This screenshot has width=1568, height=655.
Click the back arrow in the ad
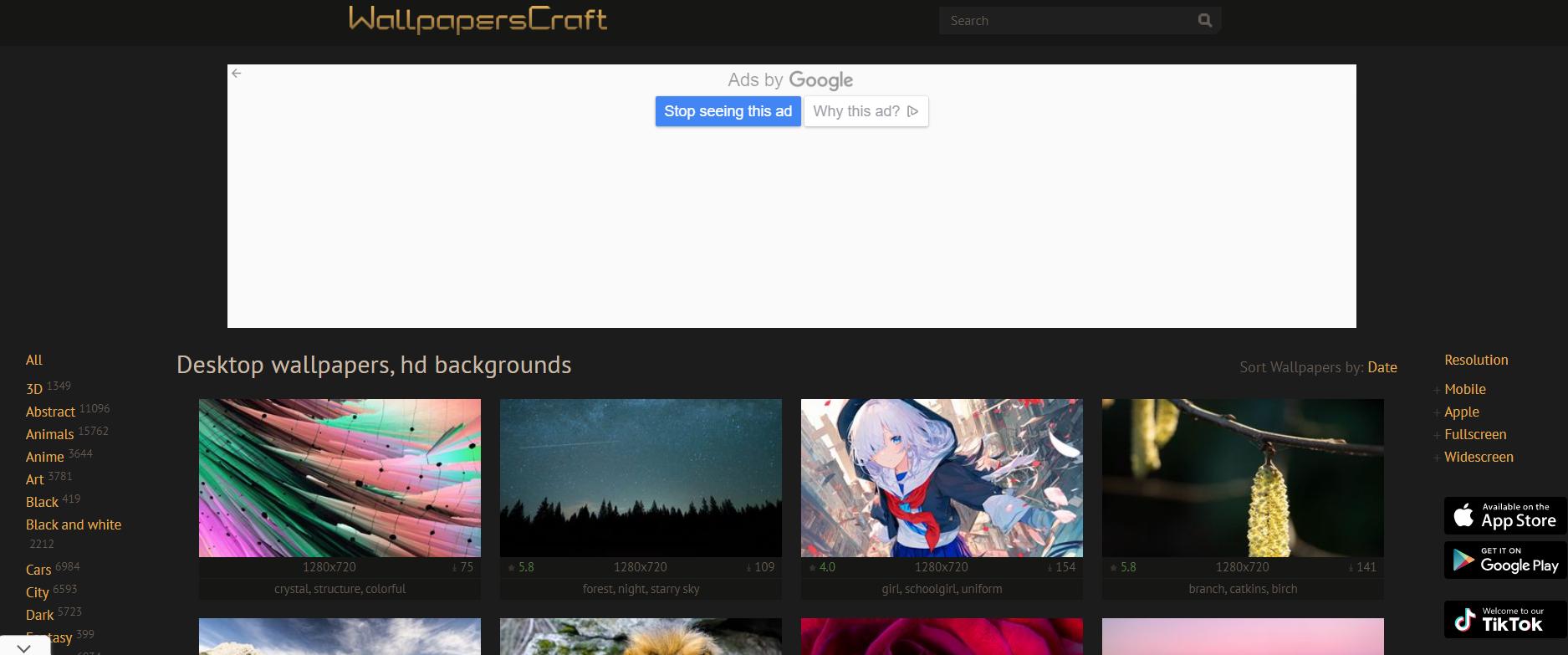(237, 74)
